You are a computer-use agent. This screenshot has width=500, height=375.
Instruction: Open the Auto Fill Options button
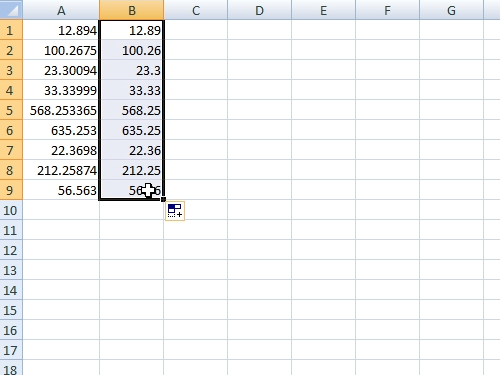point(175,211)
